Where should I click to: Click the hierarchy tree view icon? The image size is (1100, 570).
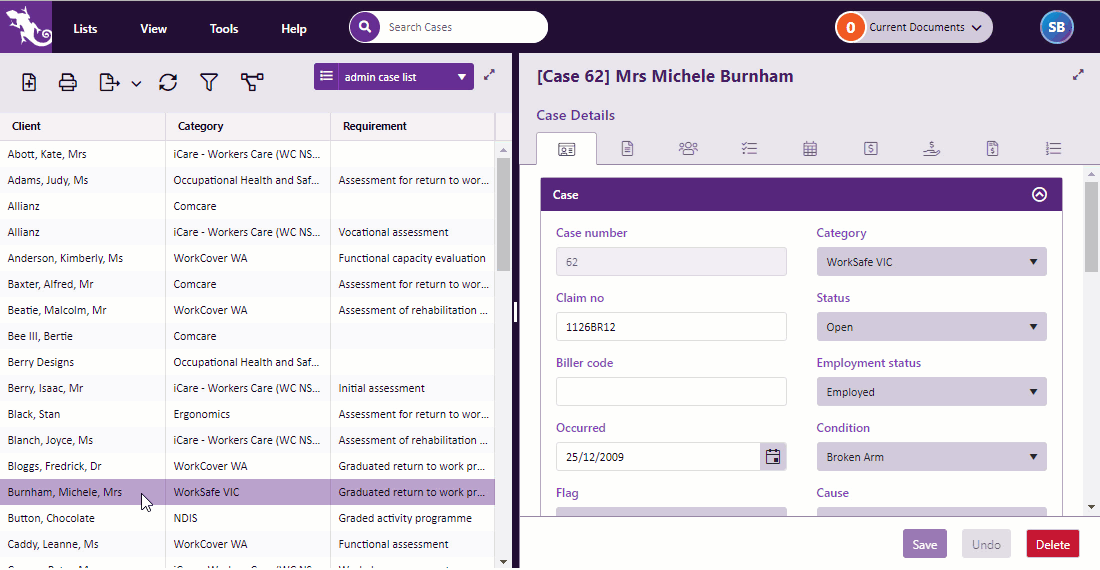coord(252,83)
